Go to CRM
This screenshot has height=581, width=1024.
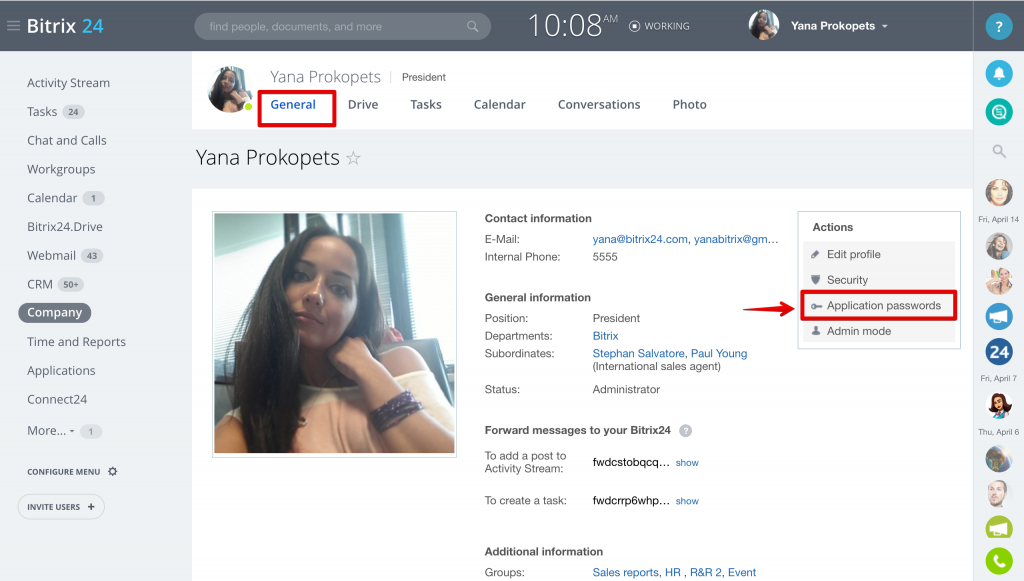tap(40, 284)
